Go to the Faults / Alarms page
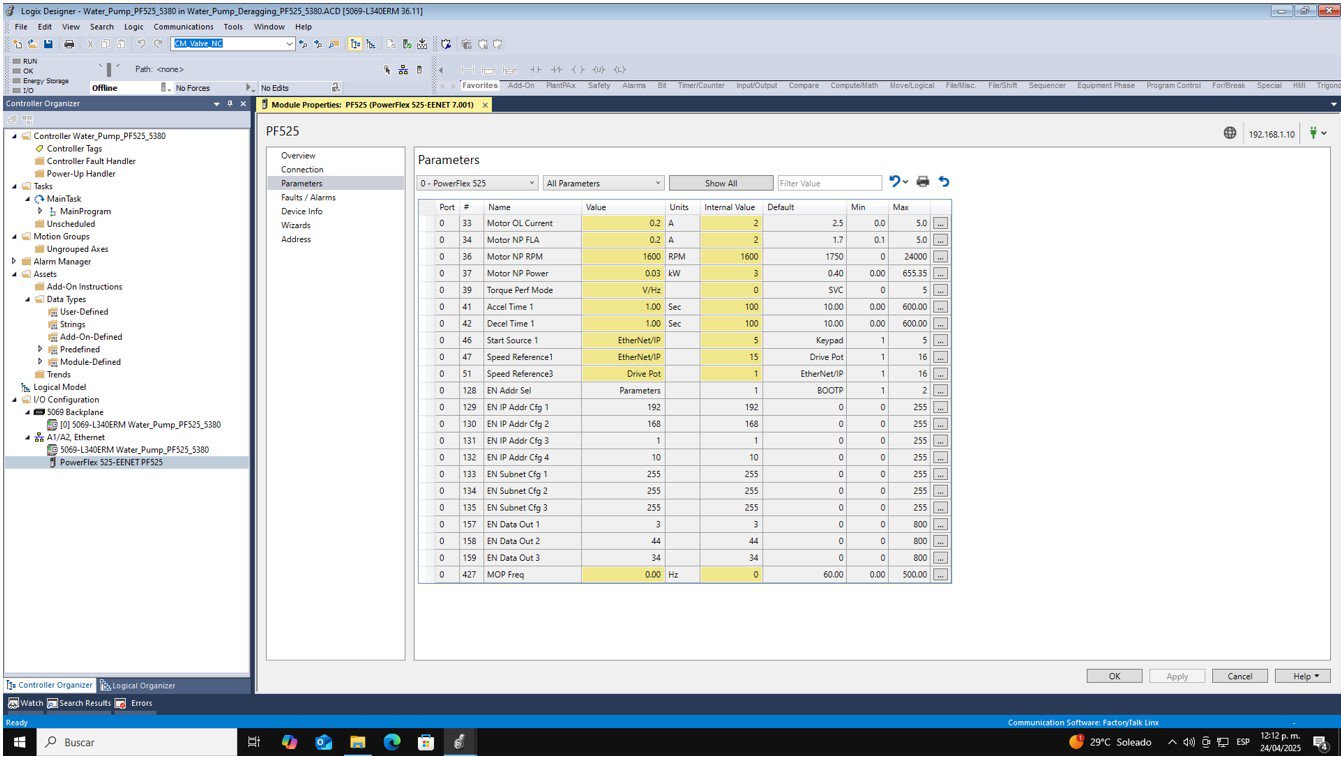The width and height of the screenshot is (1341, 757). 308,197
